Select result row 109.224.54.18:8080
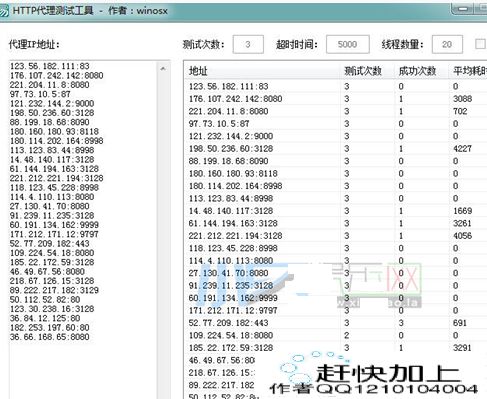487x399 pixels. coord(336,335)
